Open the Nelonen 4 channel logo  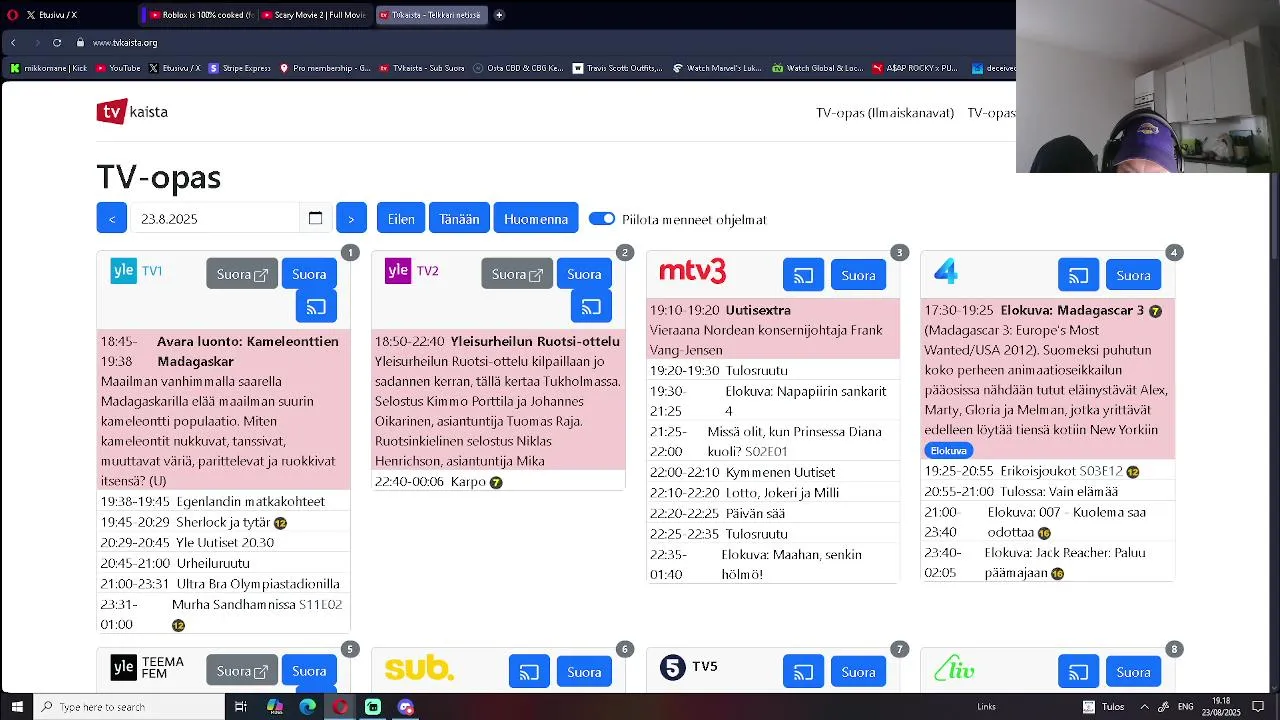pos(946,271)
